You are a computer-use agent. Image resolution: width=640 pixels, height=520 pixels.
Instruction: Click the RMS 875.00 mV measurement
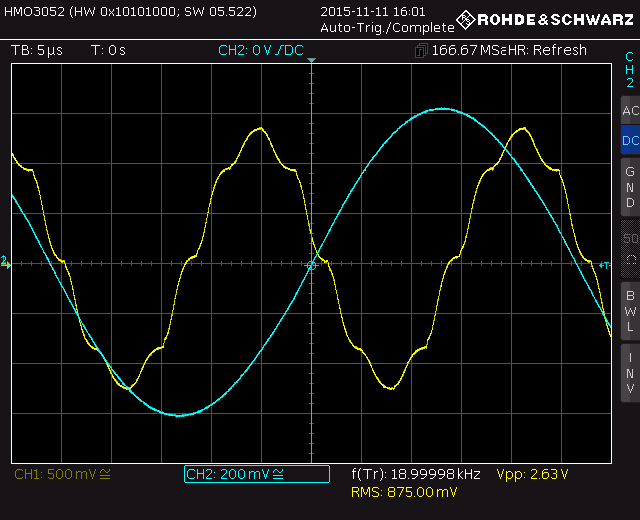(404, 493)
